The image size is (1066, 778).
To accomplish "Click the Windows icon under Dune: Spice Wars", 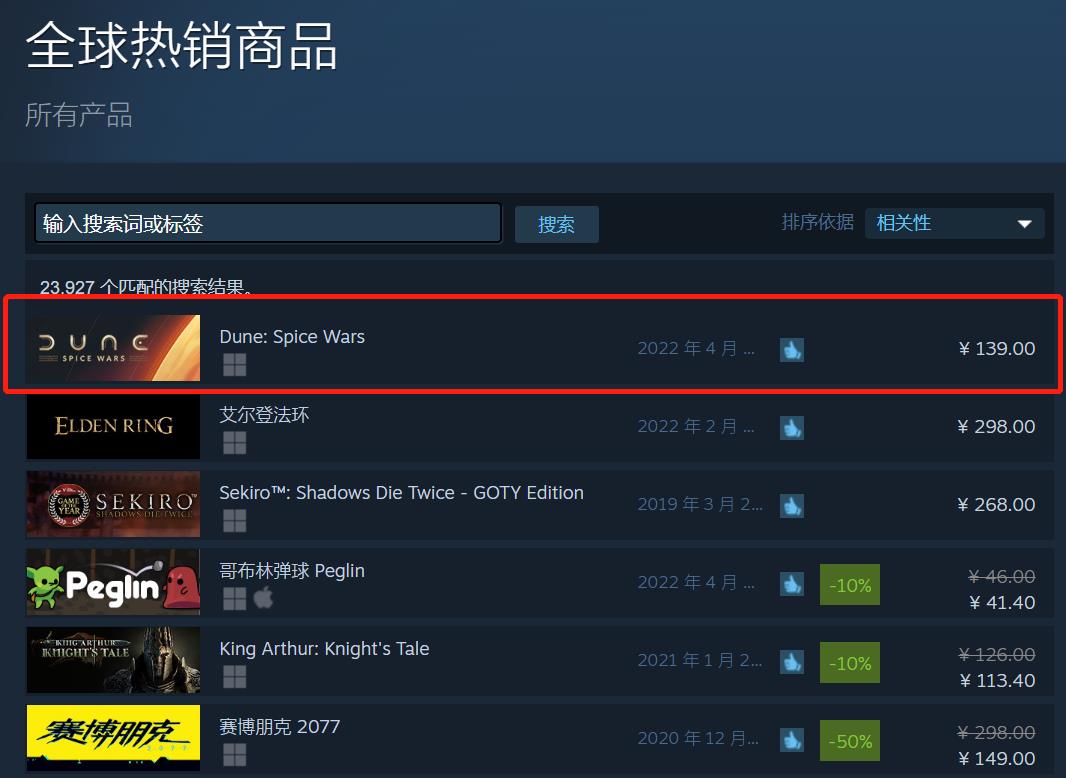I will pos(235,365).
